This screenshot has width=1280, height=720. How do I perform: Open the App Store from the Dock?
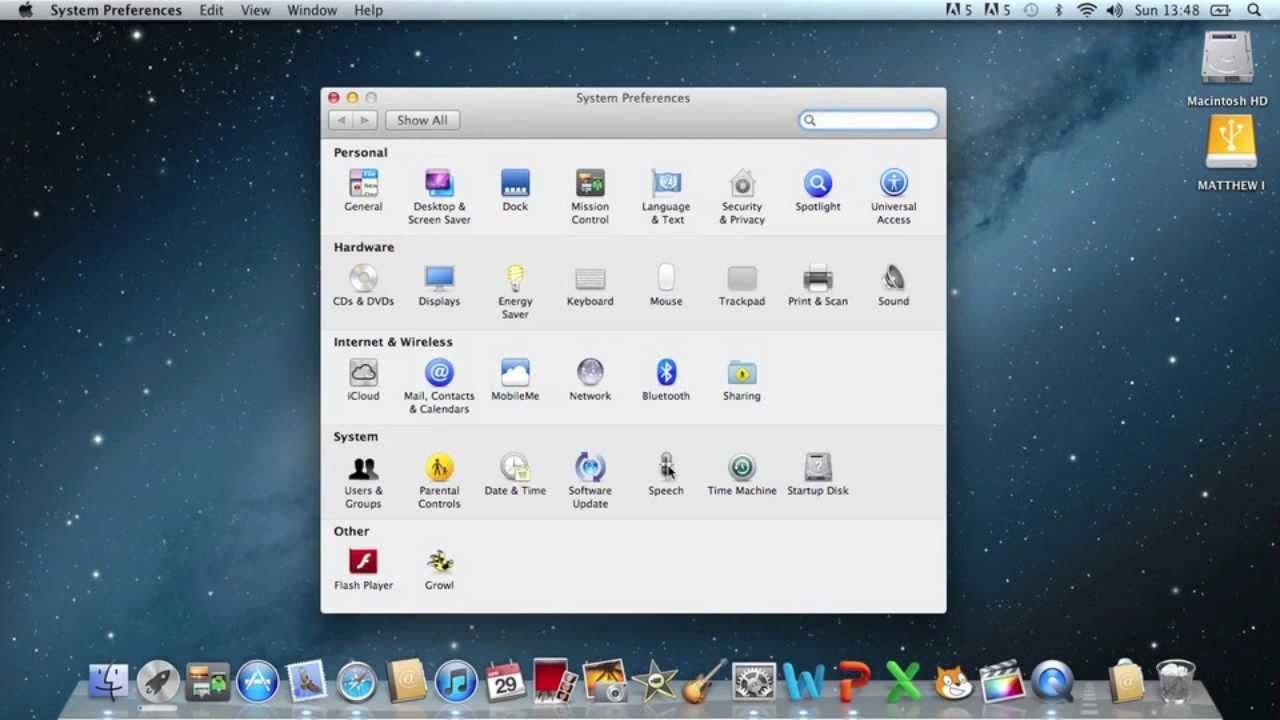pos(257,682)
